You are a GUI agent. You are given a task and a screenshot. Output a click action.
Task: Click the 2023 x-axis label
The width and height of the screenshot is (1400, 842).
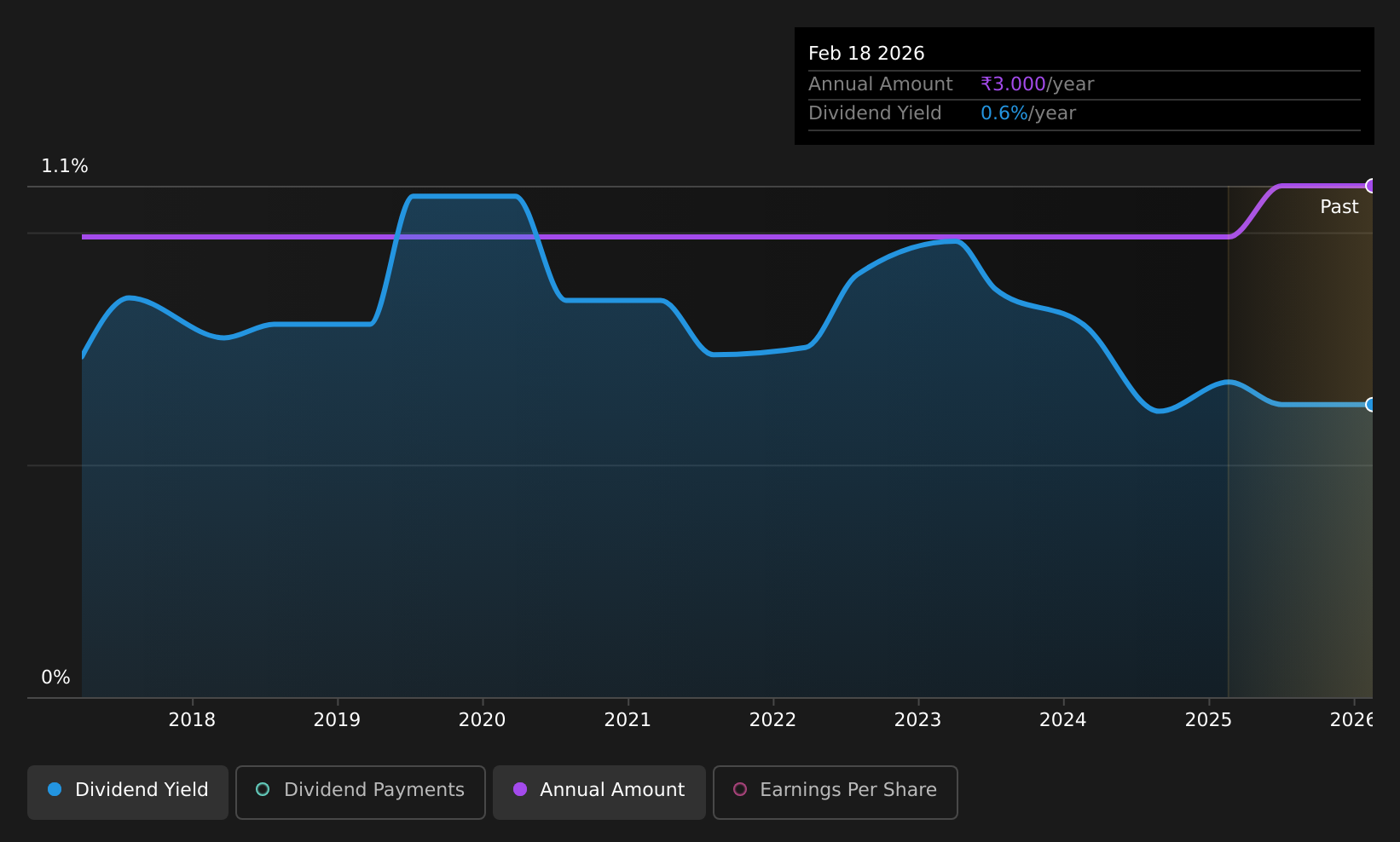pos(917,720)
